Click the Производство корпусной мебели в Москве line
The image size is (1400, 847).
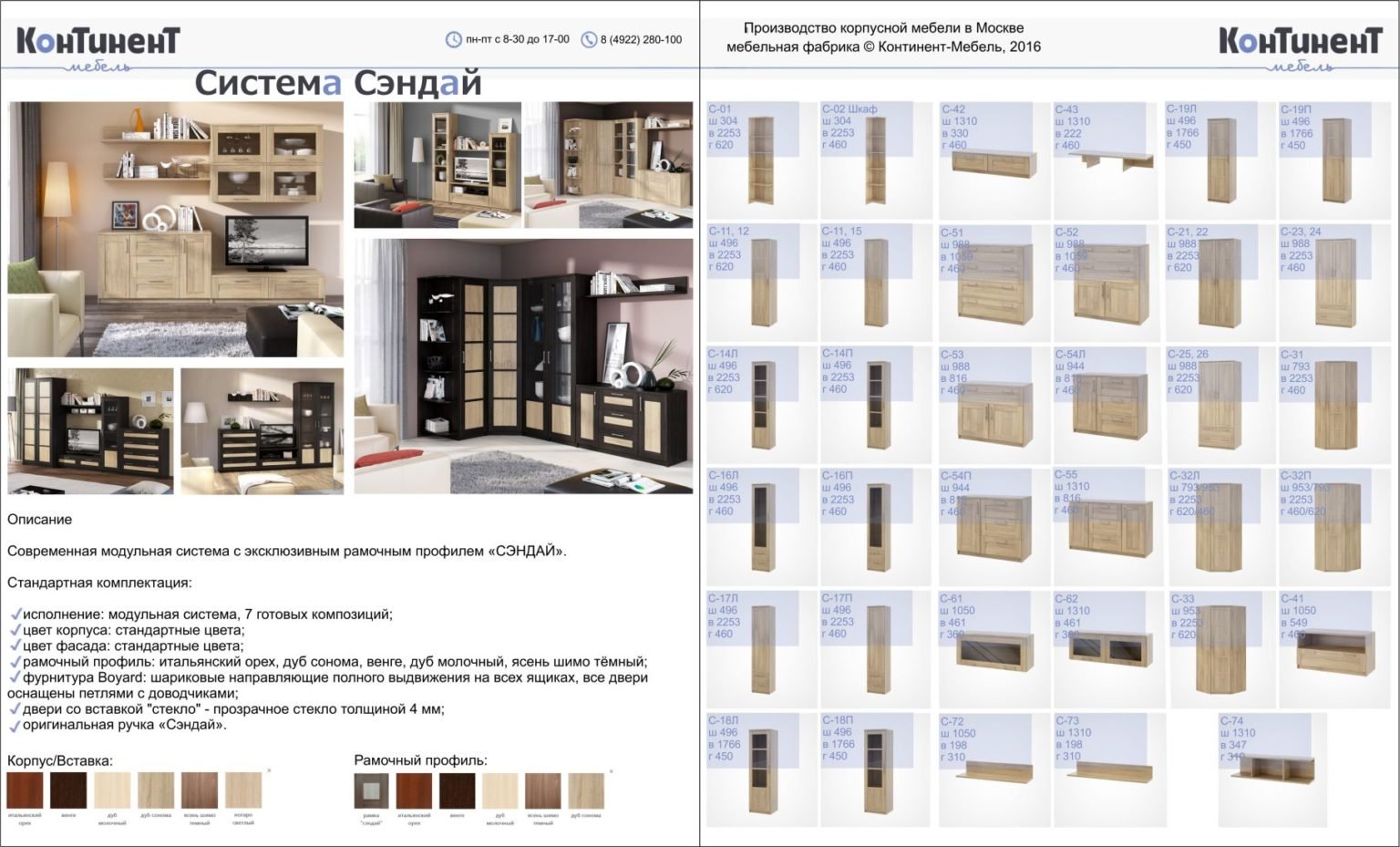(883, 28)
